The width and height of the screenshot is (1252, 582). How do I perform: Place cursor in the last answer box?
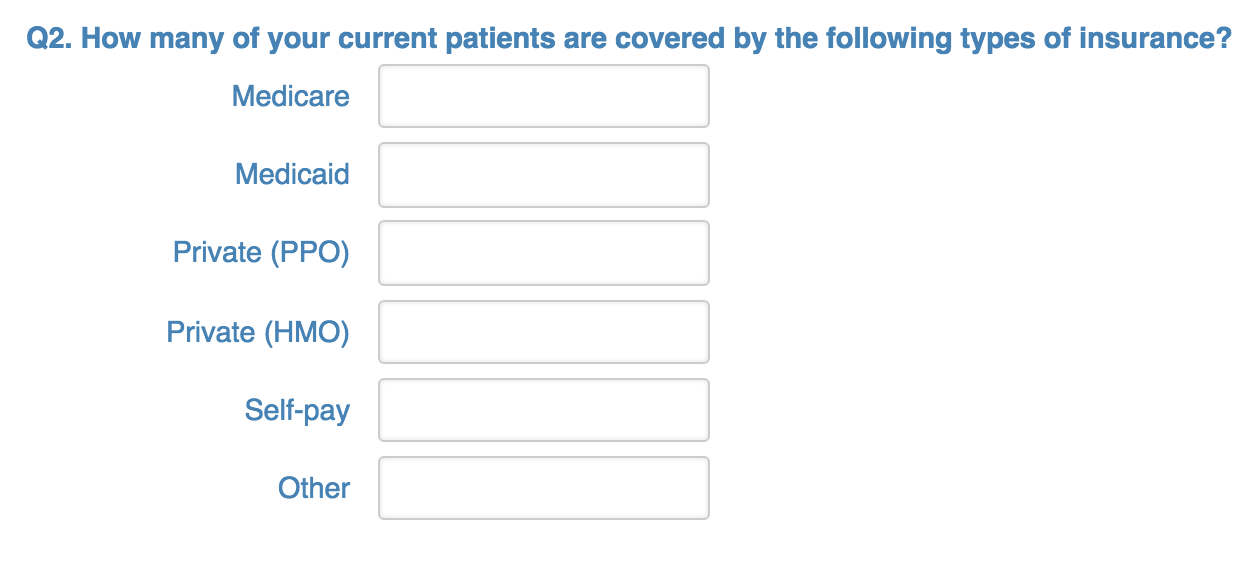click(543, 487)
